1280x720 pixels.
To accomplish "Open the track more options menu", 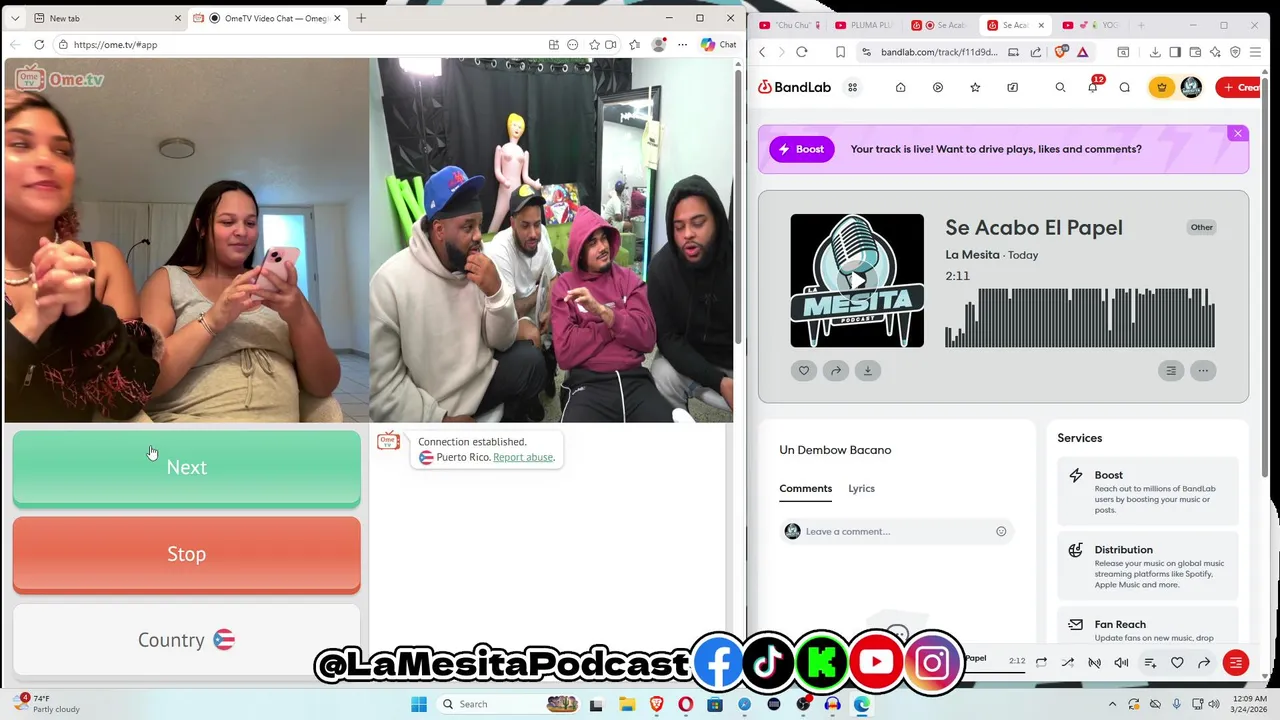I will coord(1203,371).
